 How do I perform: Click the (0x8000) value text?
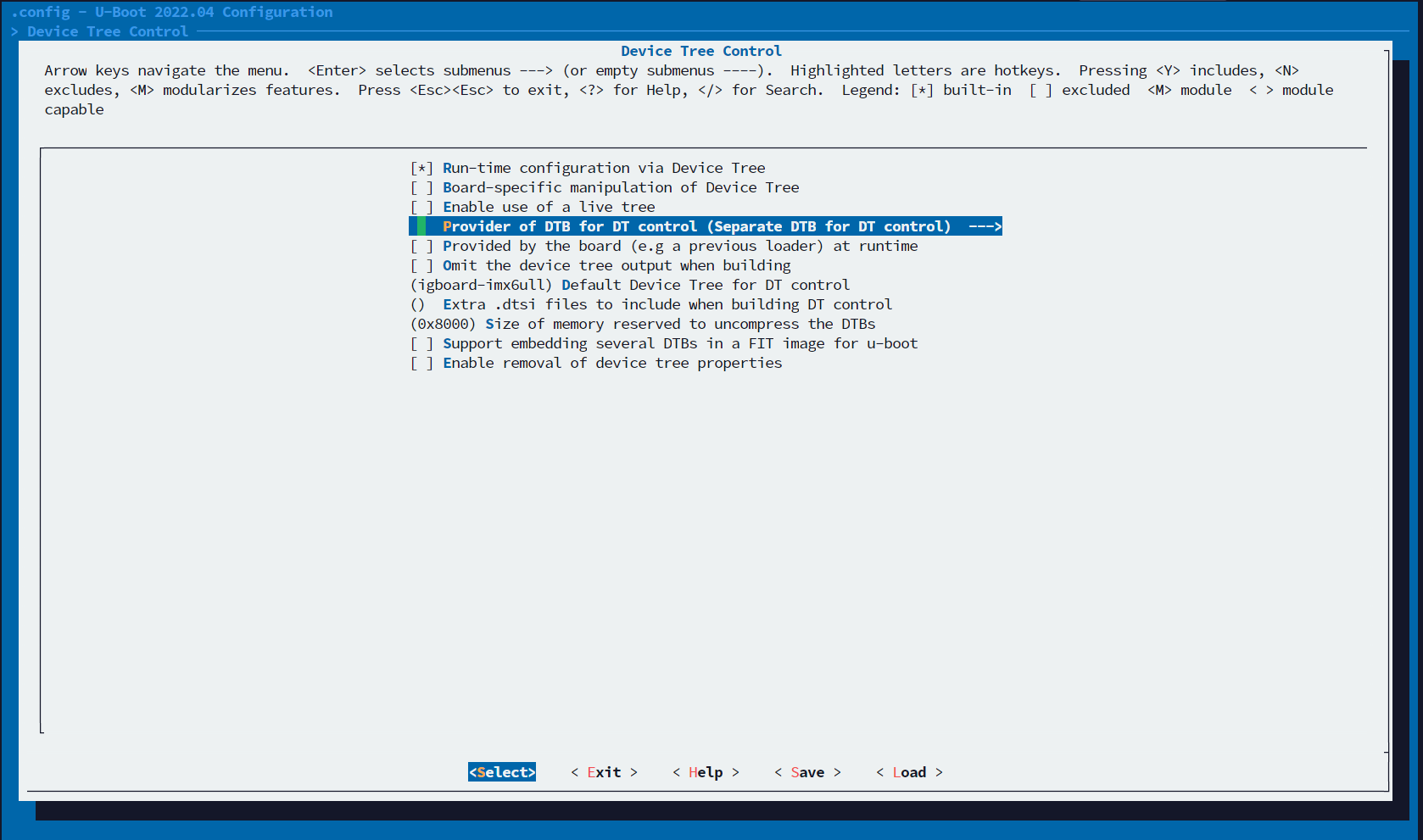pos(444,324)
